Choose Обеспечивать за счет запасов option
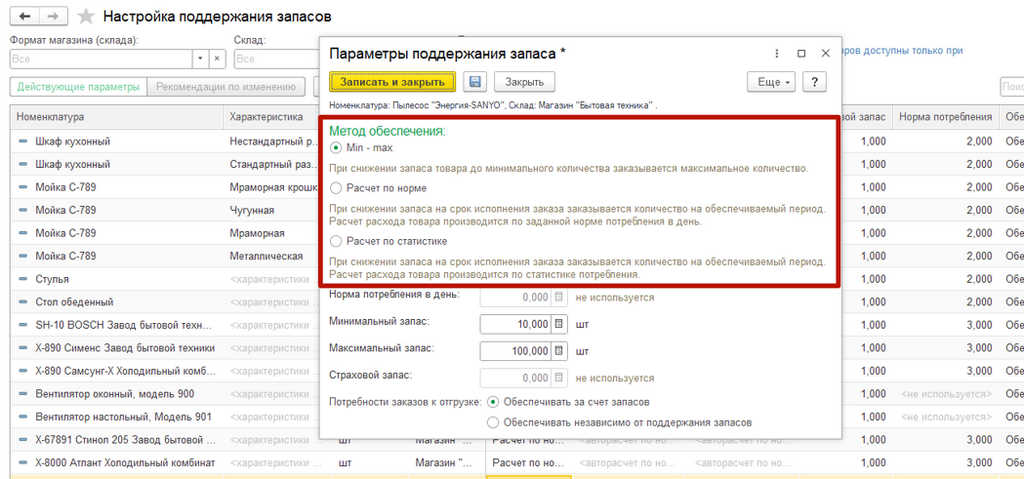 pos(493,401)
